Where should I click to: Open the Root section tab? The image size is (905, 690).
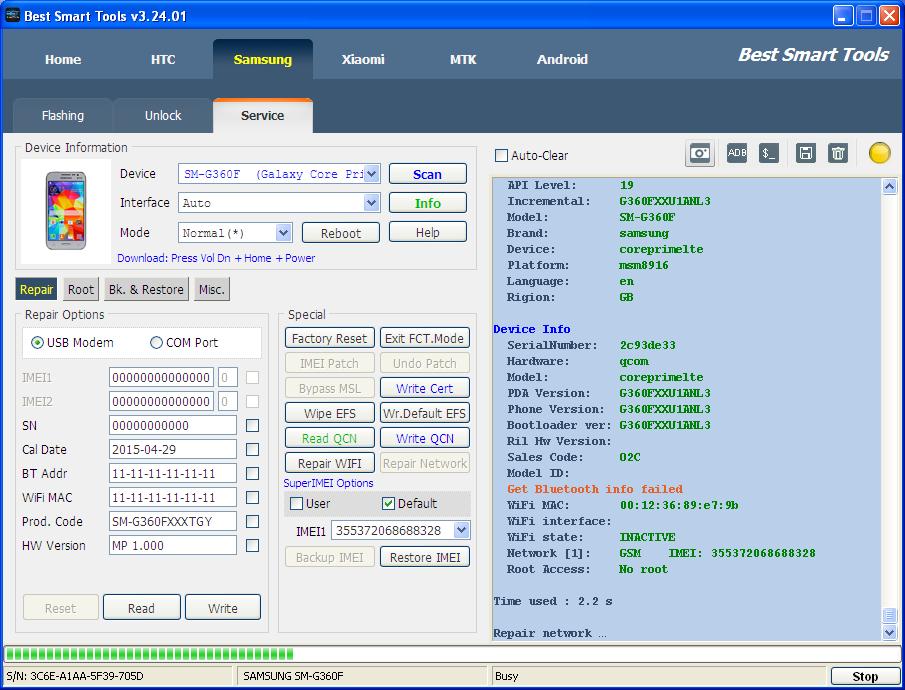(81, 289)
